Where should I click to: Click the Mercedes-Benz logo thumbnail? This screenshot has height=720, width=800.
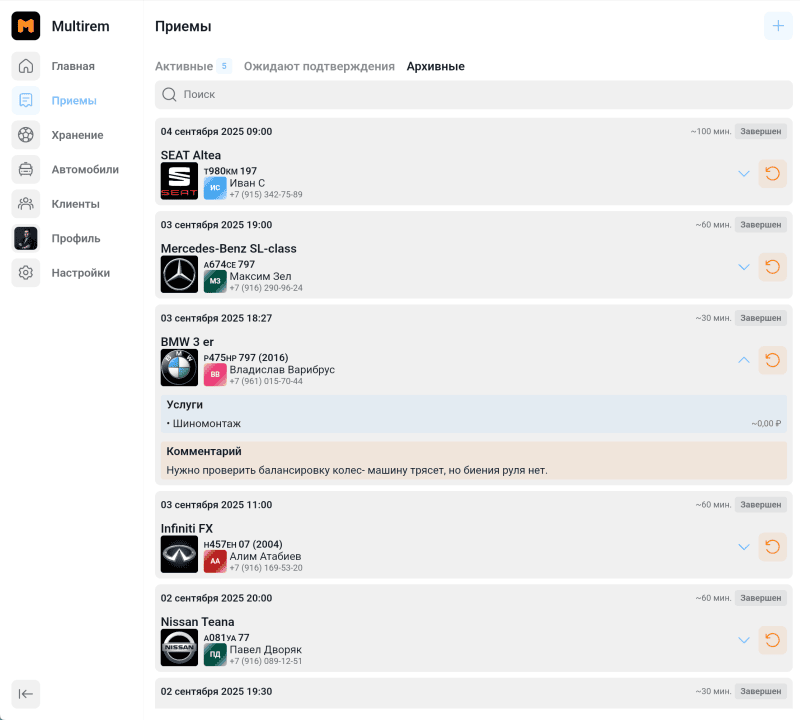click(180, 274)
